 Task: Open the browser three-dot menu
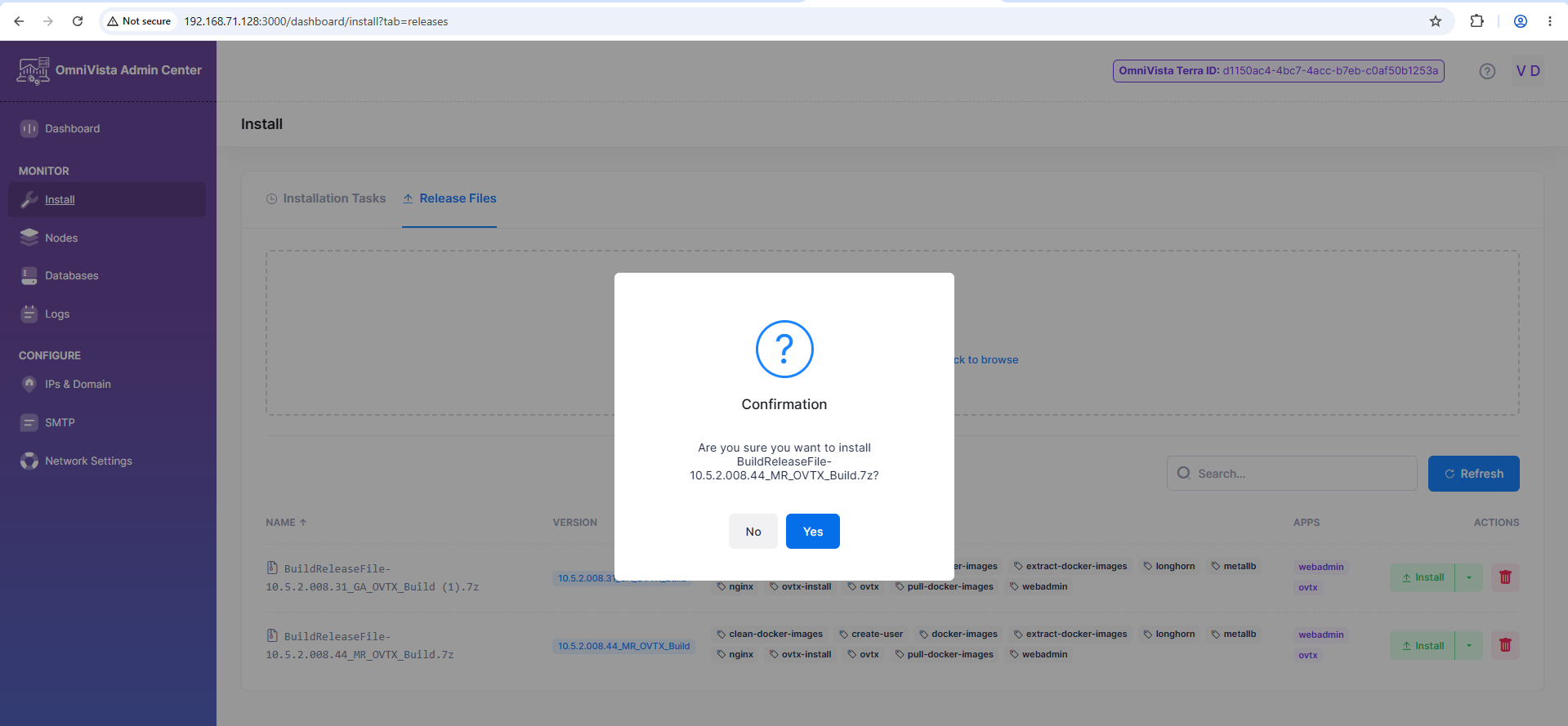1550,21
